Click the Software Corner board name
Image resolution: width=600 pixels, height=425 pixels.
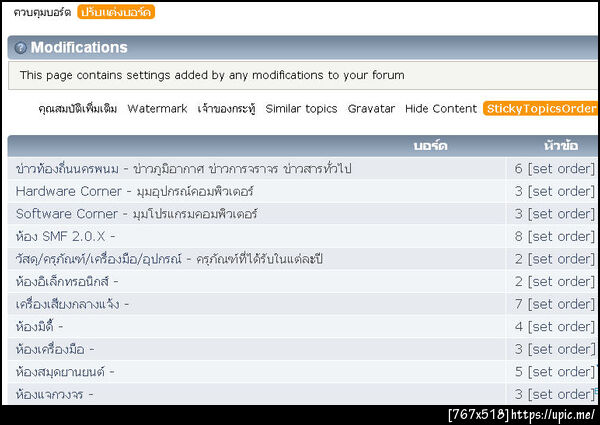(x=67, y=214)
